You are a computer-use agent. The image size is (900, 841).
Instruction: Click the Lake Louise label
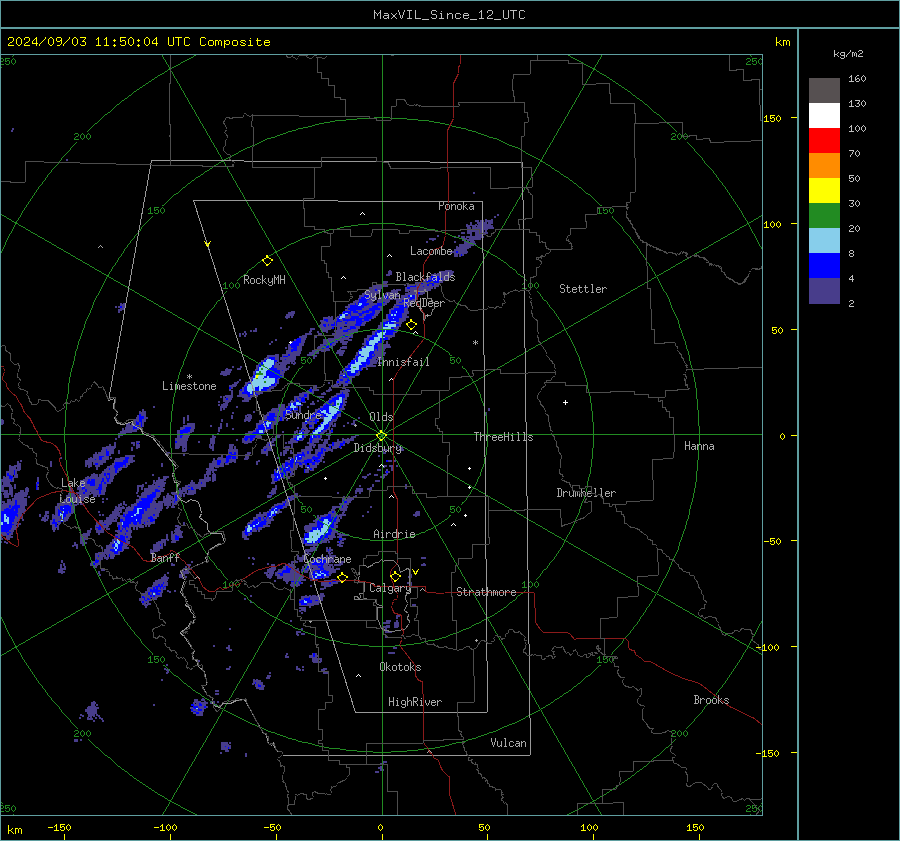(77, 491)
